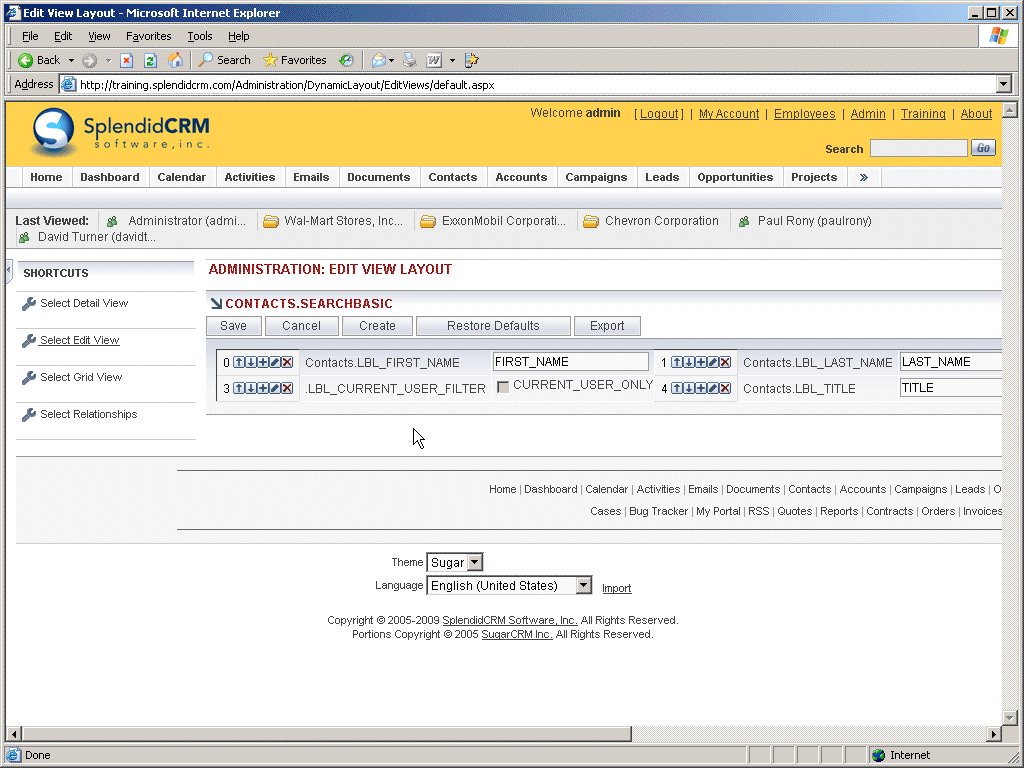Open the Contacts tab

[x=452, y=177]
